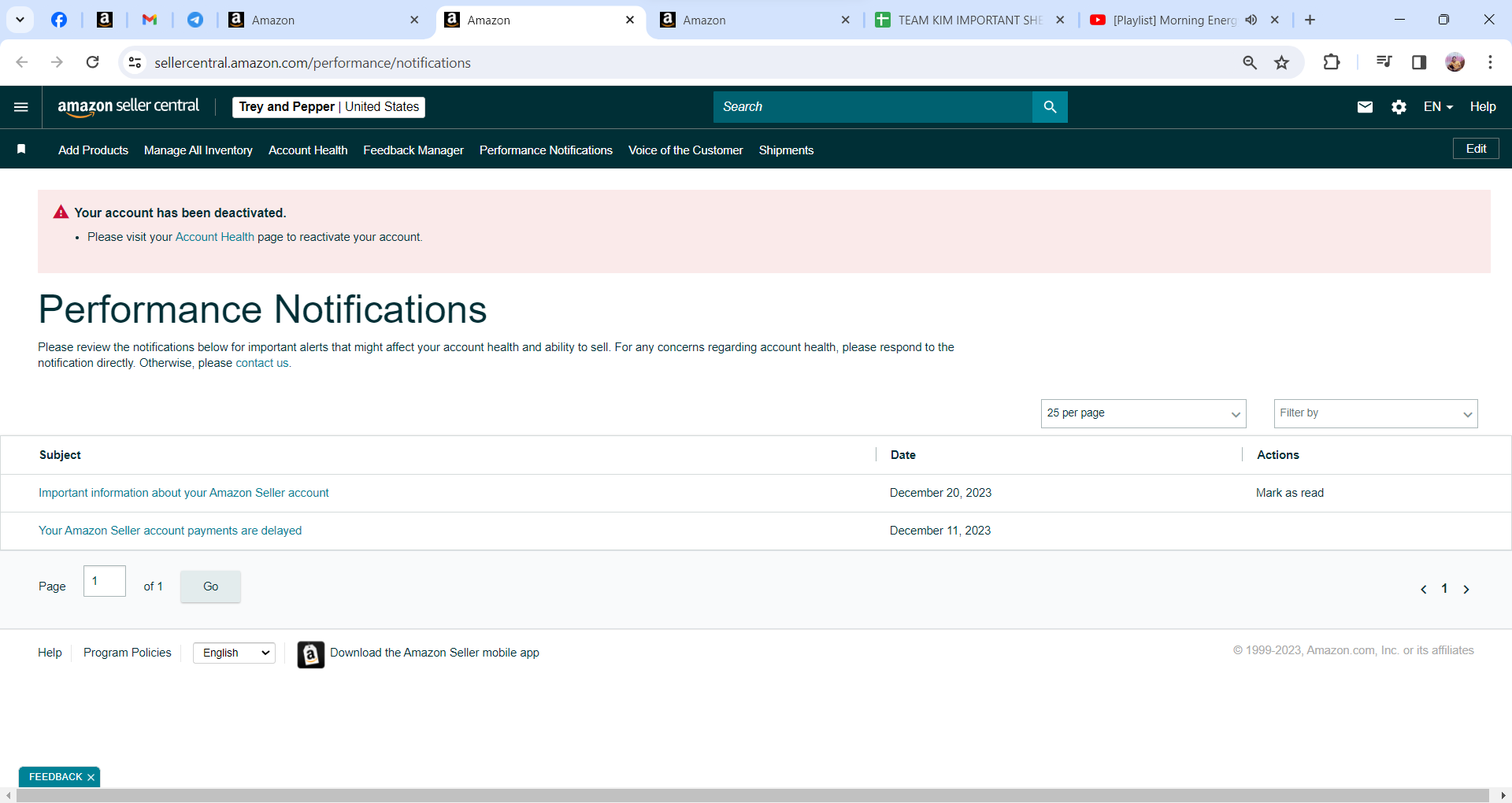Bookmark this page with the star icon
The image size is (1512, 803).
1282,62
